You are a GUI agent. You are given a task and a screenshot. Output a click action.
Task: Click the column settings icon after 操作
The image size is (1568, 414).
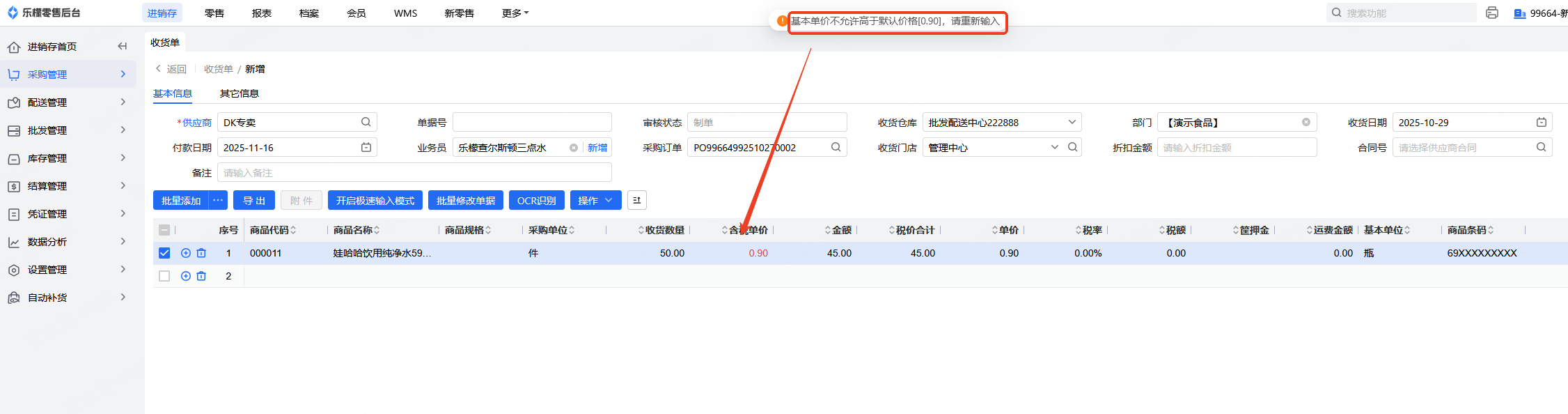pos(637,200)
